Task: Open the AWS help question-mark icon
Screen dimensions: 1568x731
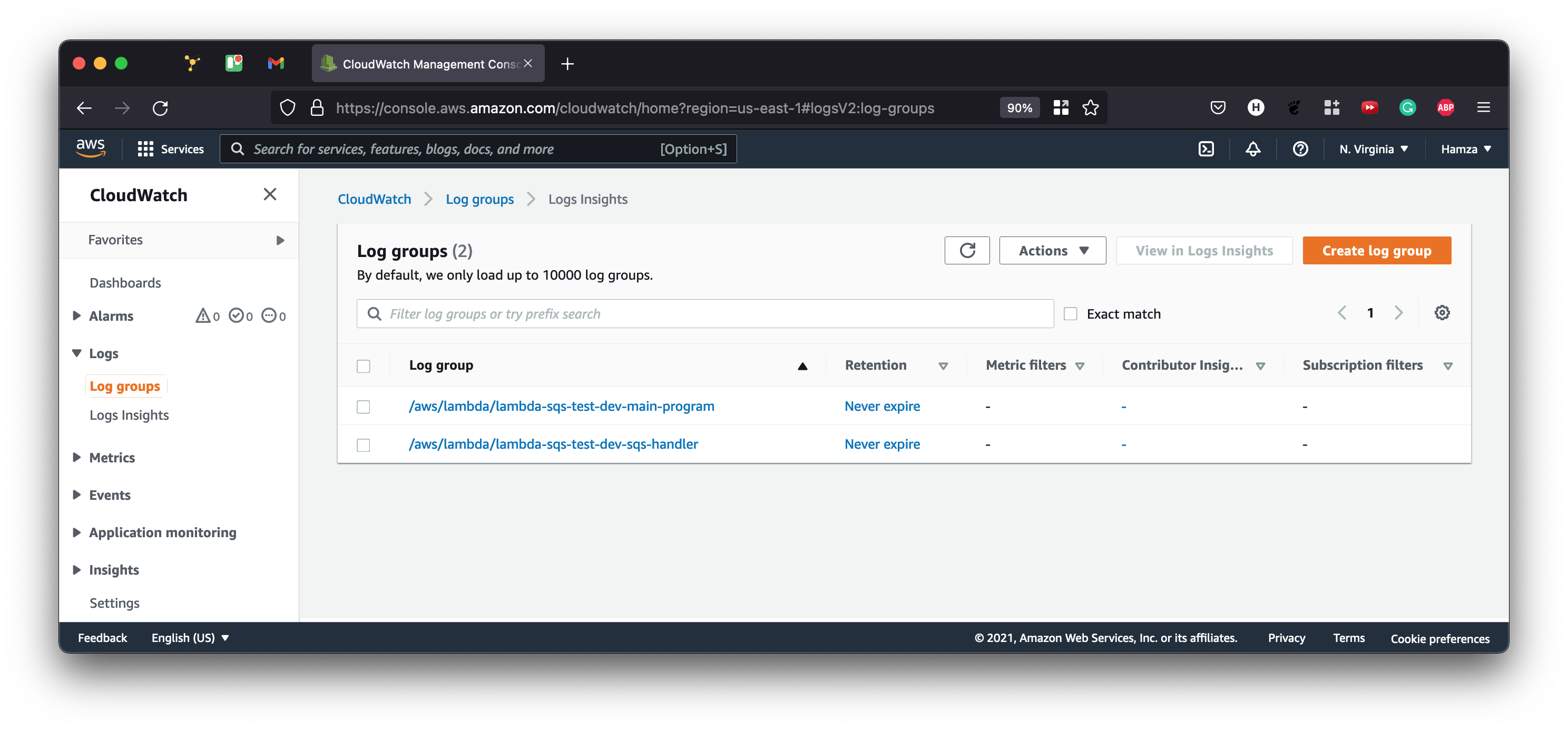Action: [1300, 149]
